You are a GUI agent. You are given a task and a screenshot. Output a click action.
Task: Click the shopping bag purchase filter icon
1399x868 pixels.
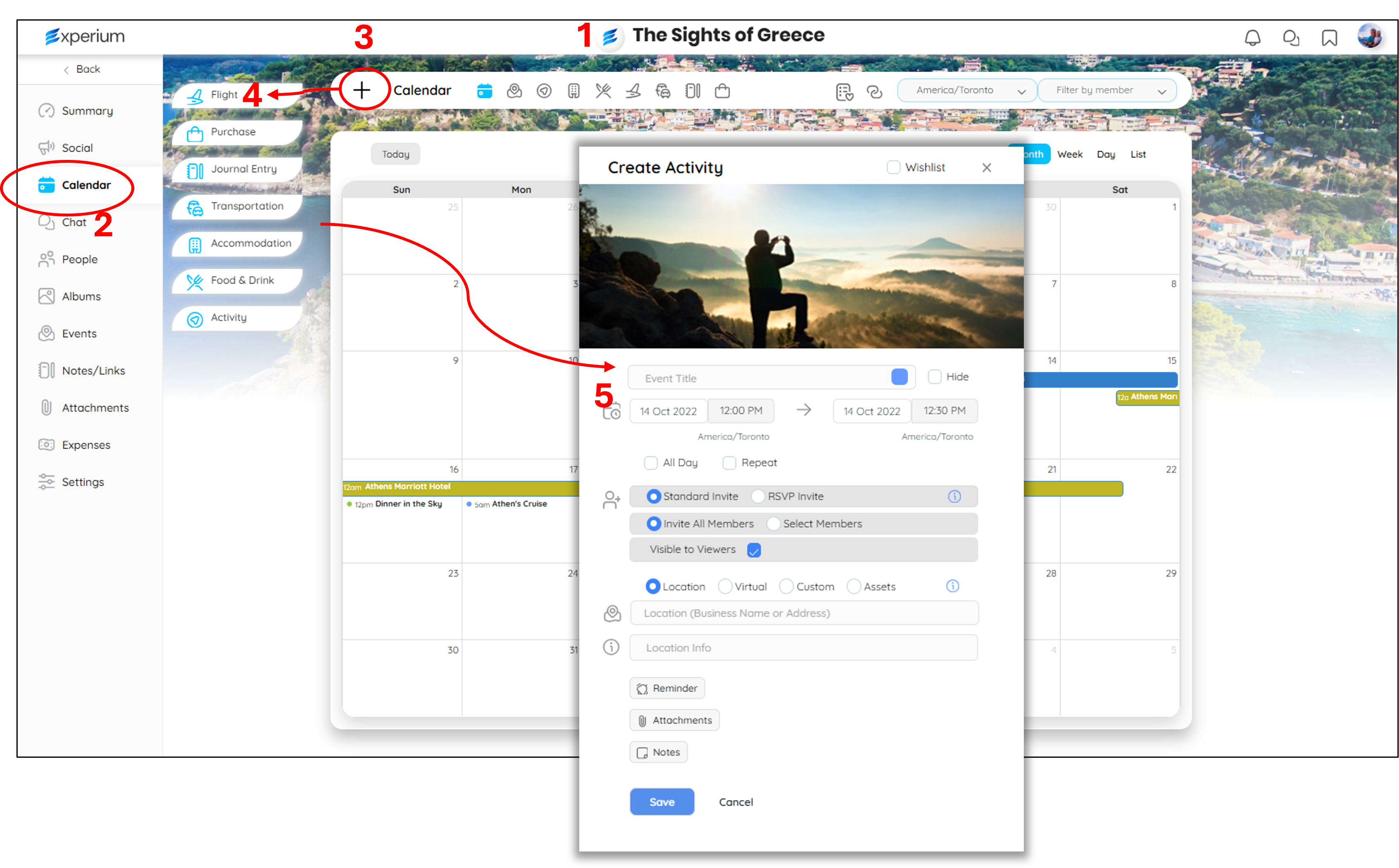pyautogui.click(x=722, y=91)
